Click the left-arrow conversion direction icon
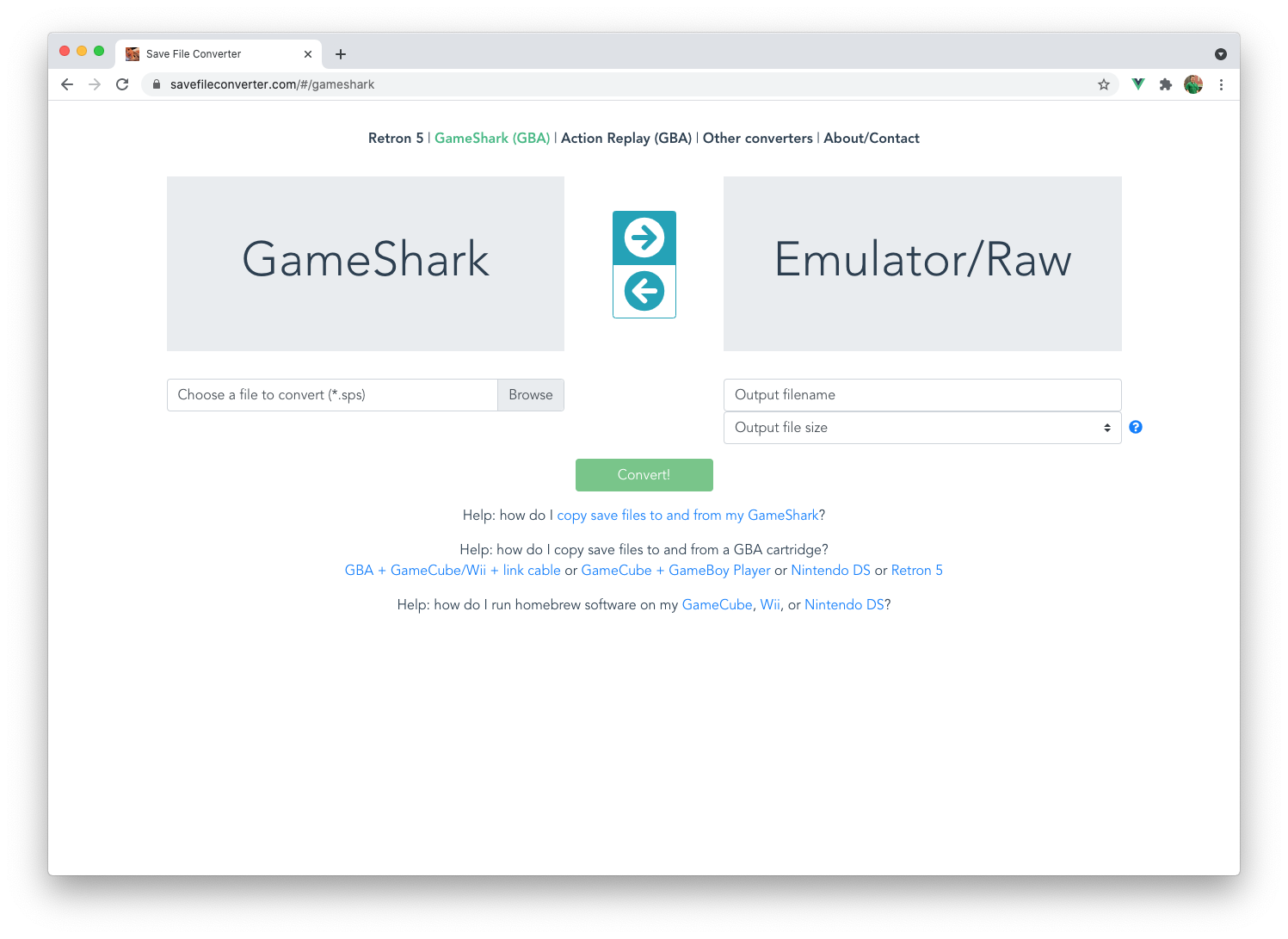 644,291
